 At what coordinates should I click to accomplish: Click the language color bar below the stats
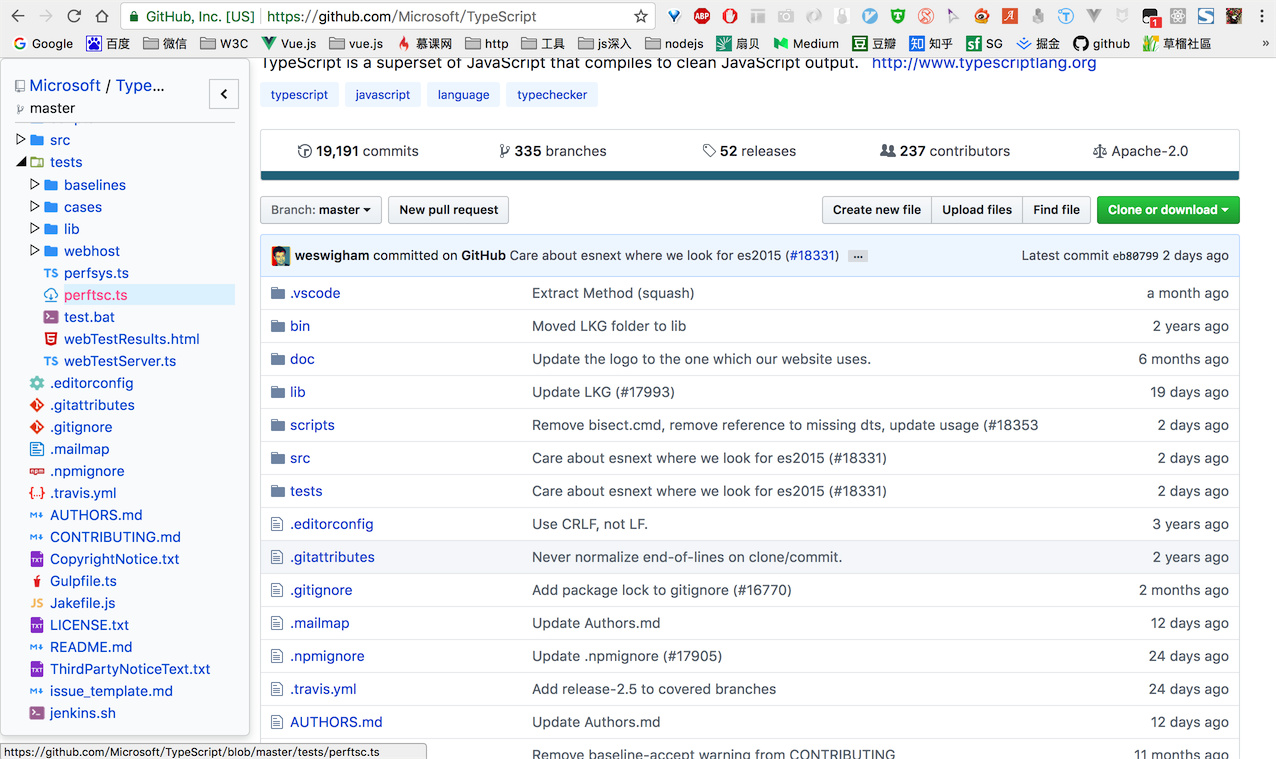pos(749,176)
